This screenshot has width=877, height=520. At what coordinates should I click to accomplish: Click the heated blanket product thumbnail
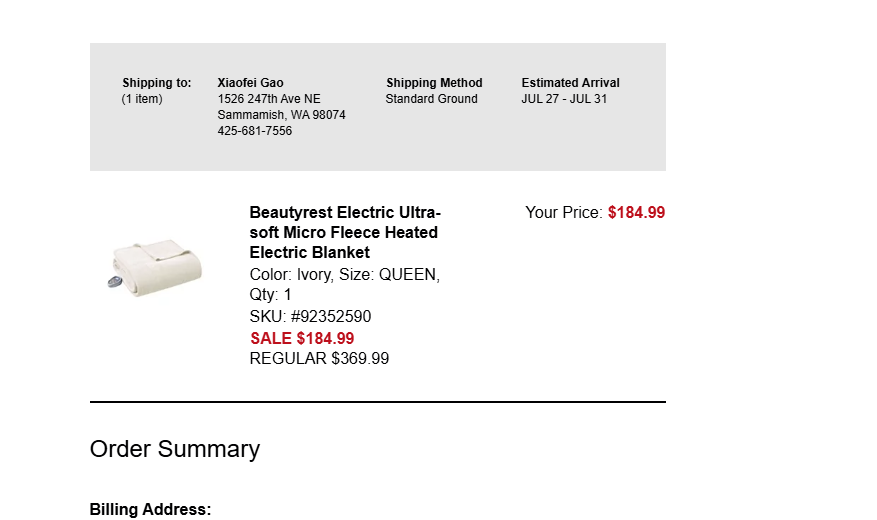click(155, 268)
